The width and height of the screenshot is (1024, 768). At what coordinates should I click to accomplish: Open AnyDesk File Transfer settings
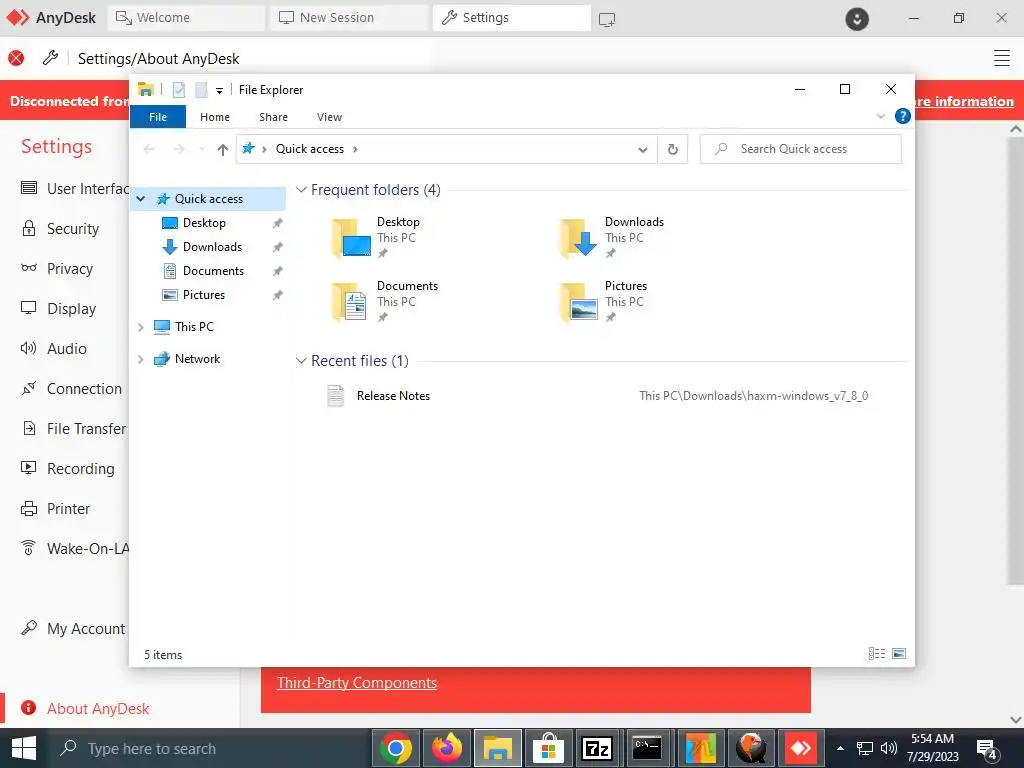pos(73,428)
